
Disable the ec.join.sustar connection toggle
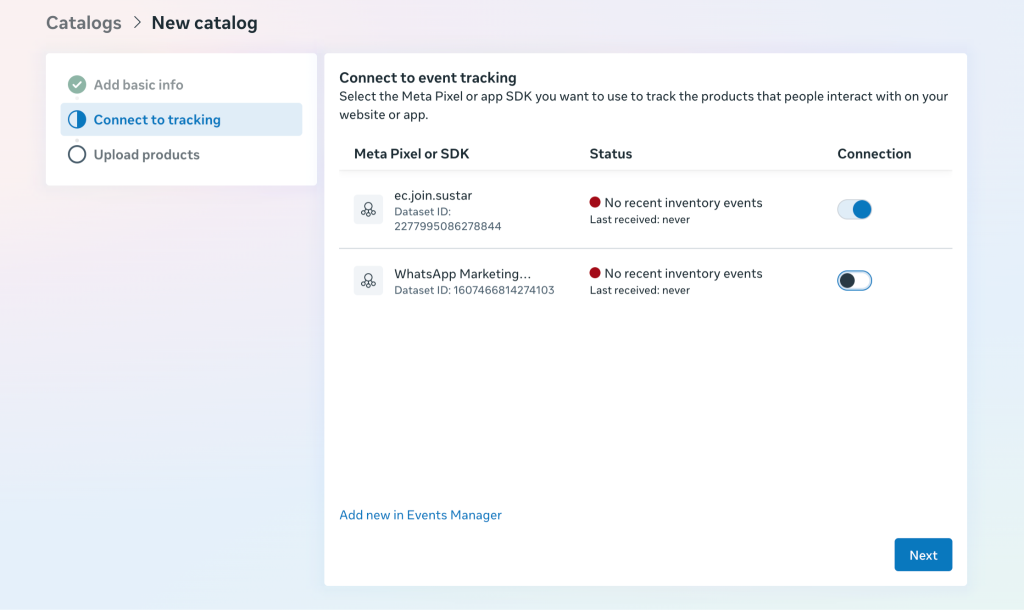[x=854, y=210]
